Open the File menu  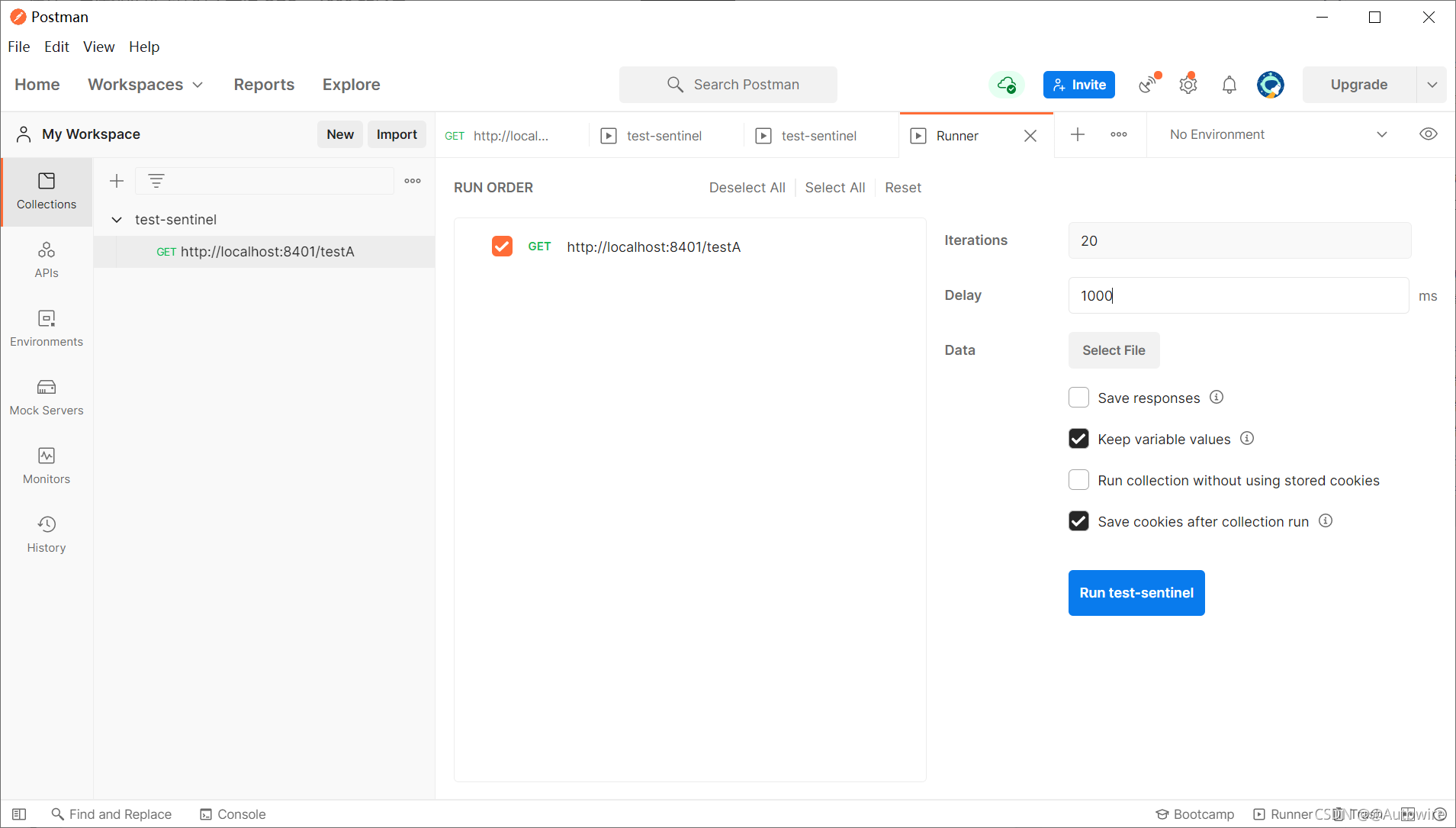(x=19, y=47)
